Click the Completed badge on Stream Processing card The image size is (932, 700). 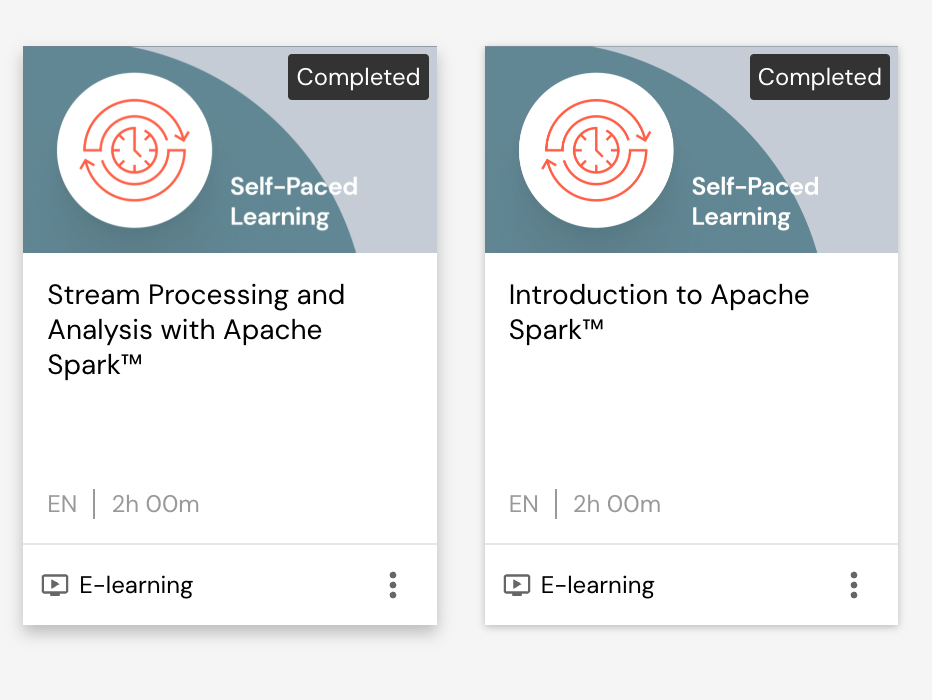point(358,77)
